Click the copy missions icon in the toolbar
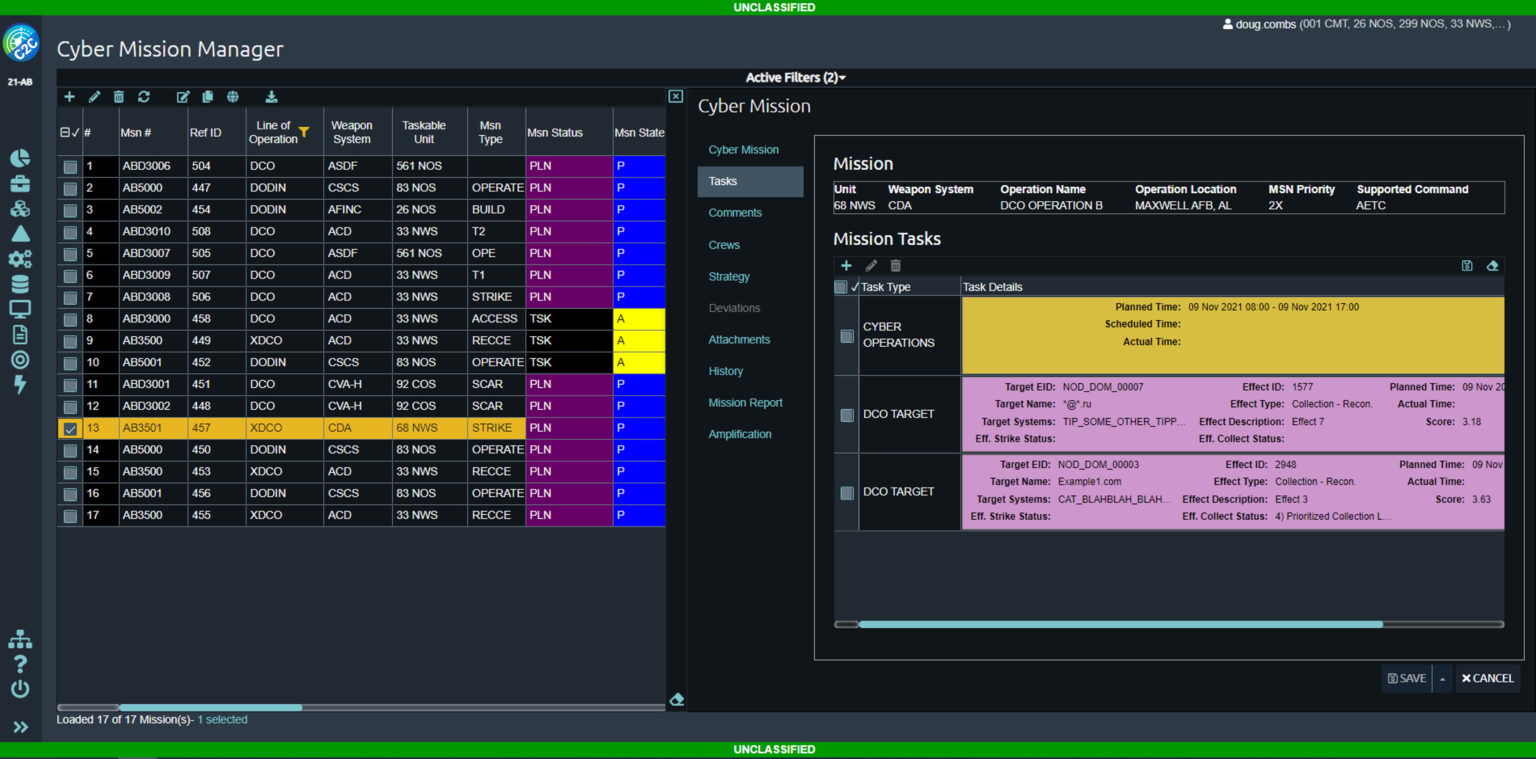 207,96
